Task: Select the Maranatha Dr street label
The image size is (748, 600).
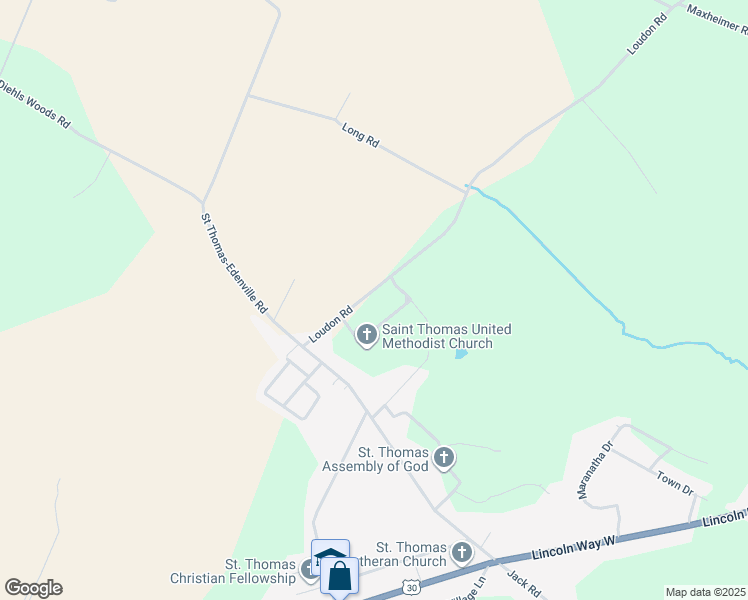Action: 595,470
